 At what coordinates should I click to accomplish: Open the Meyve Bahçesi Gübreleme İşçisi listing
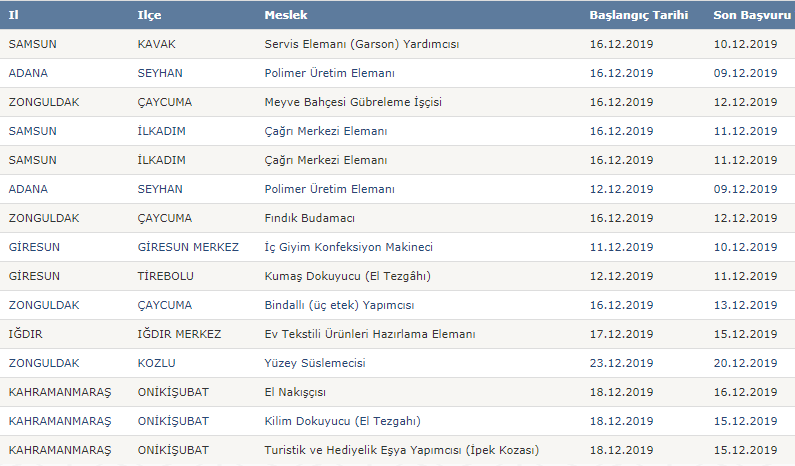[x=353, y=102]
